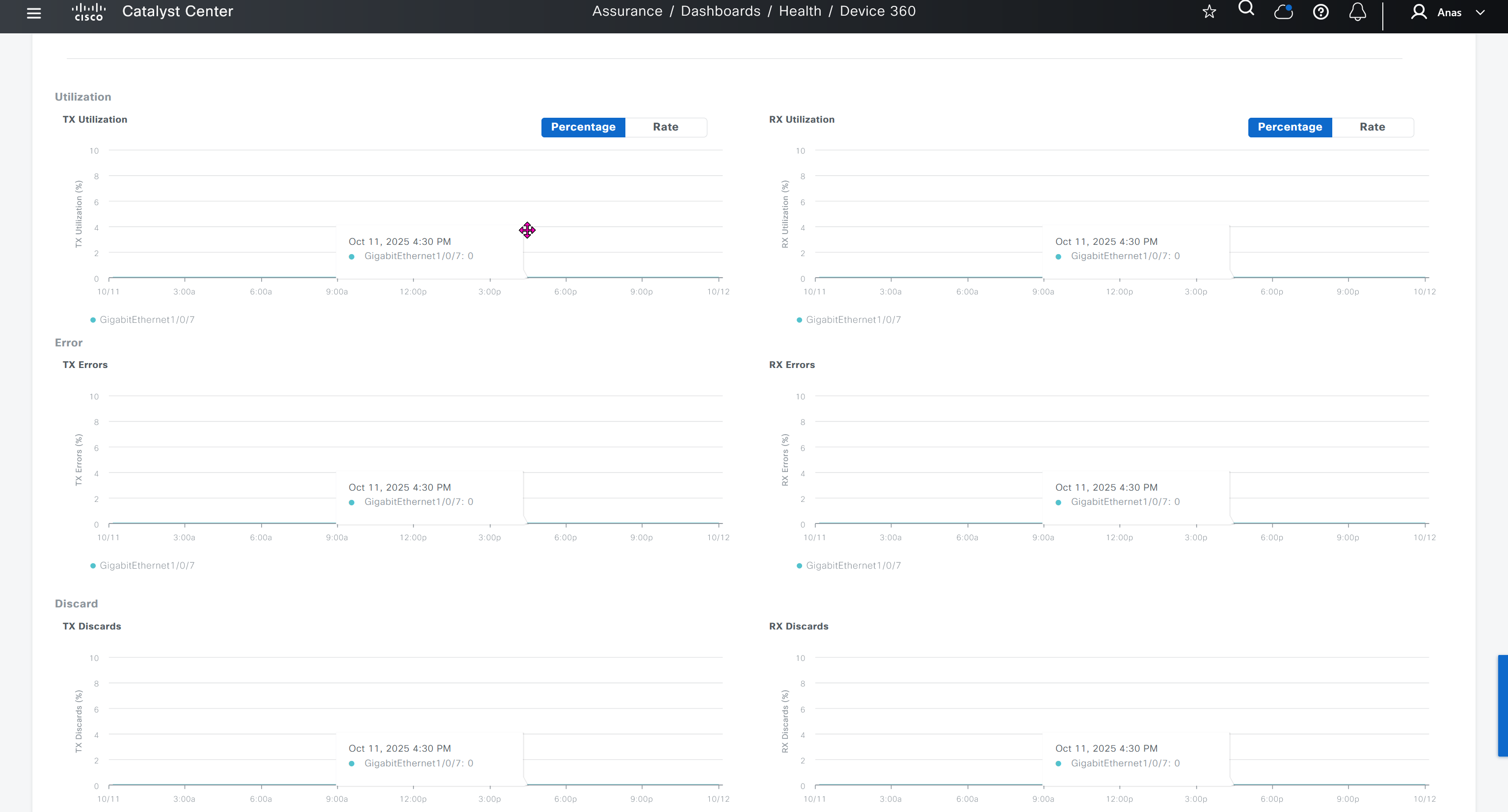Go to Assurance in breadcrumb
This screenshot has height=812, width=1508.
[x=627, y=11]
